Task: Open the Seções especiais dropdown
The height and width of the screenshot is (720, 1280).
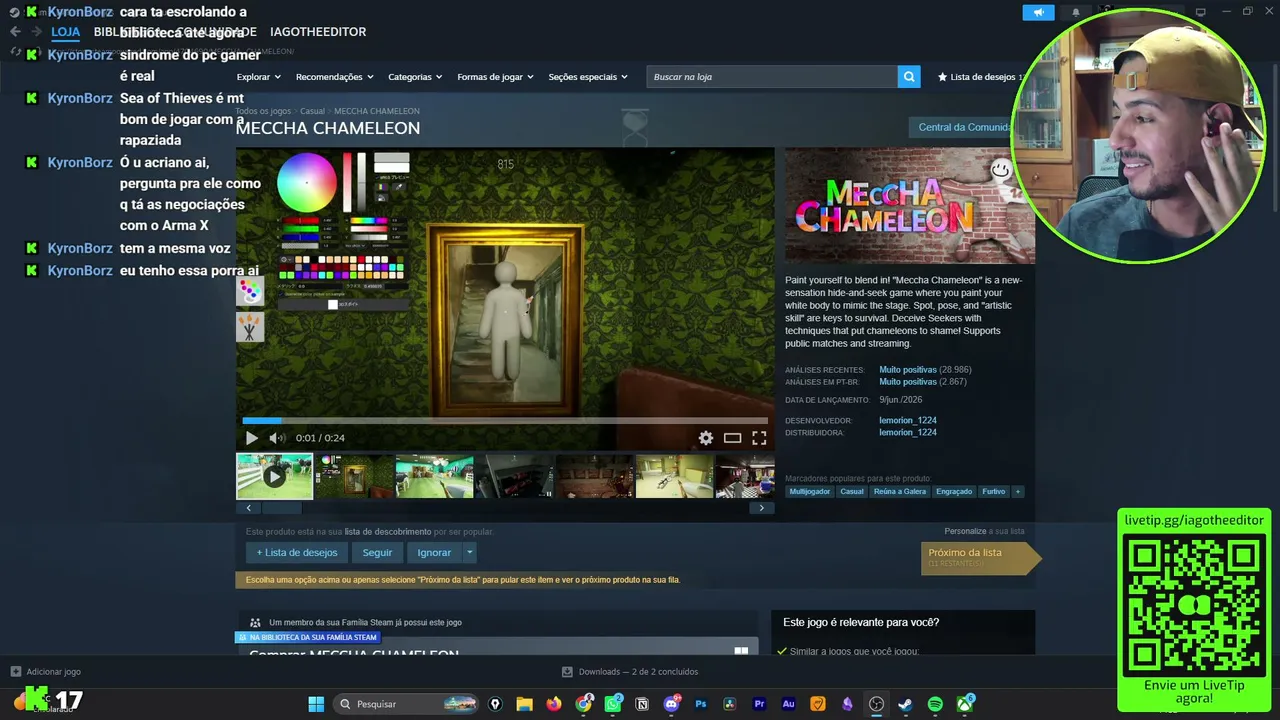Action: (x=588, y=77)
